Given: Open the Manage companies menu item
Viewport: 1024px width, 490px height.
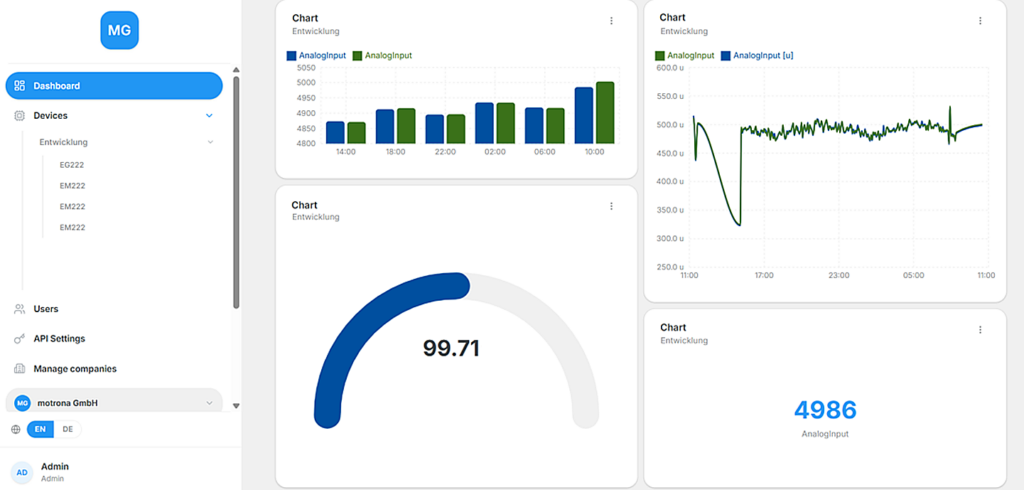Looking at the screenshot, I should click(x=114, y=369).
